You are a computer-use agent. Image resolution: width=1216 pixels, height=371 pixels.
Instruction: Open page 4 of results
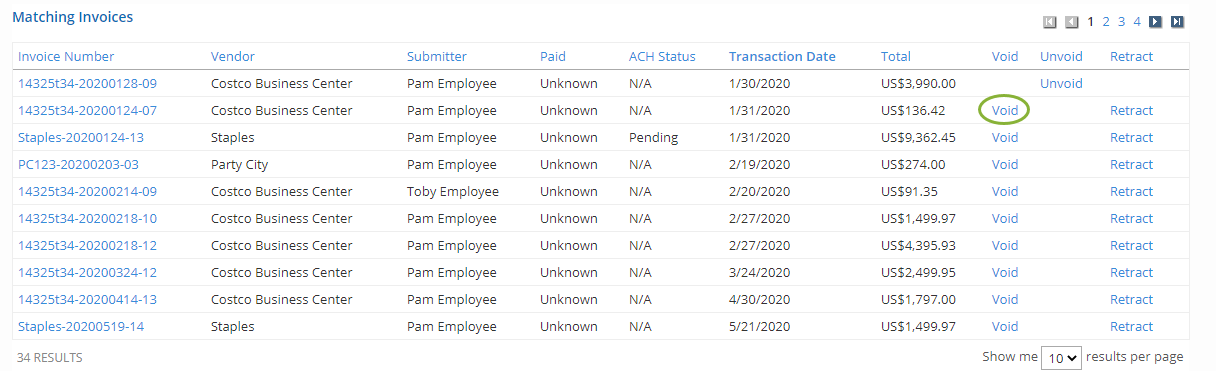pos(1137,21)
